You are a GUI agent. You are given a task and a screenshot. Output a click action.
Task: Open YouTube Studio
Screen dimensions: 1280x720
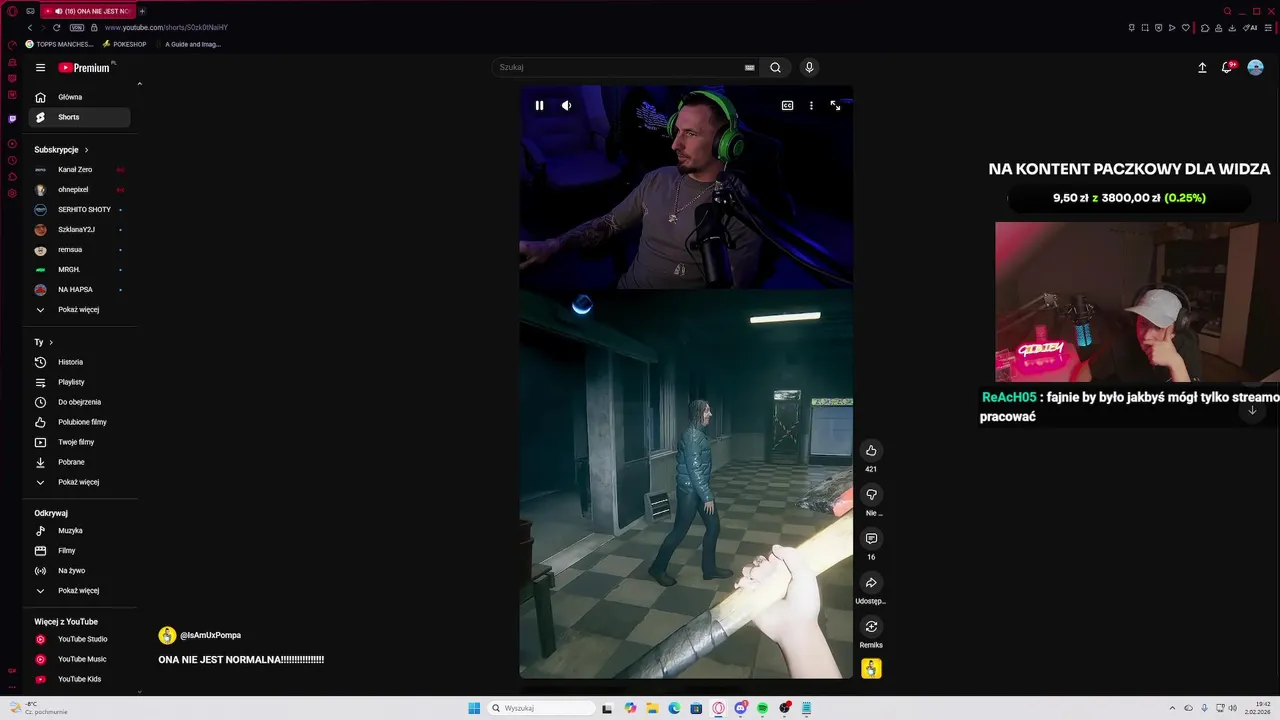click(79, 639)
